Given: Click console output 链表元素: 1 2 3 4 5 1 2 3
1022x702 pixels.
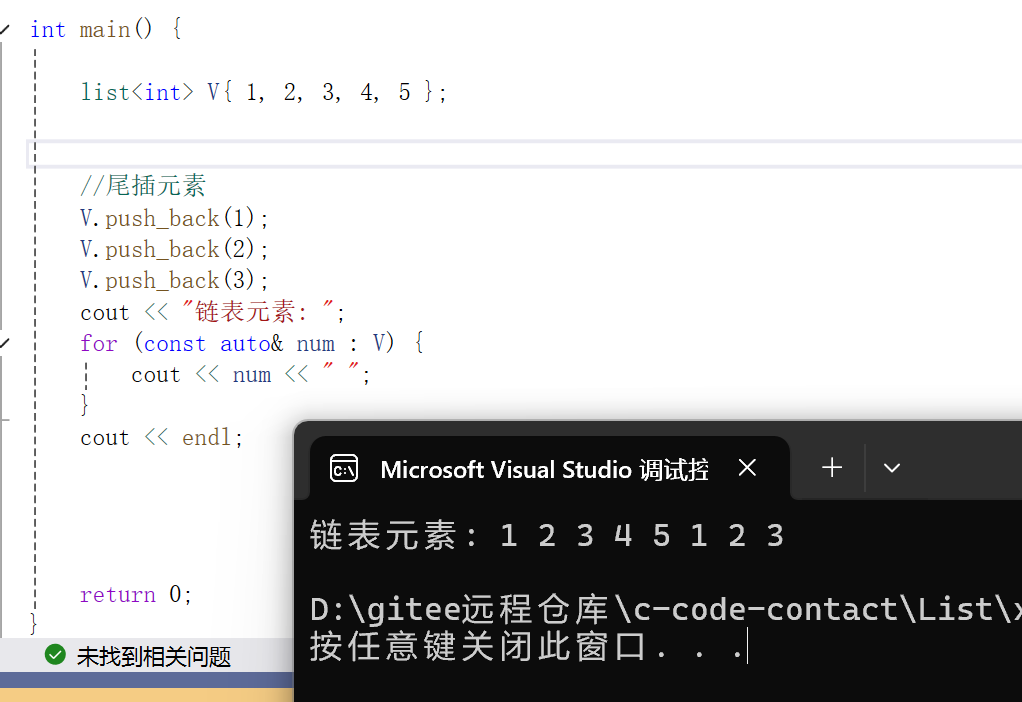Looking at the screenshot, I should (547, 536).
